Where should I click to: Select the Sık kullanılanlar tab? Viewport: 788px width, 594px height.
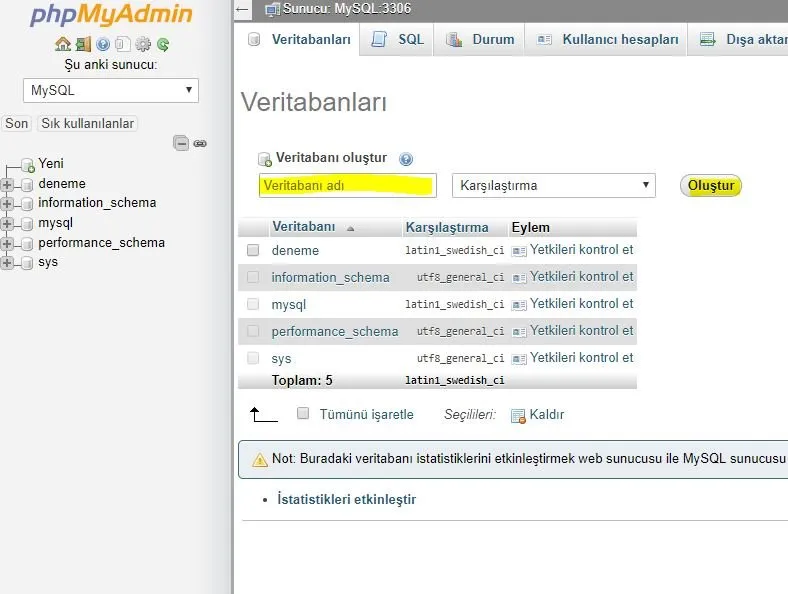click(x=87, y=123)
